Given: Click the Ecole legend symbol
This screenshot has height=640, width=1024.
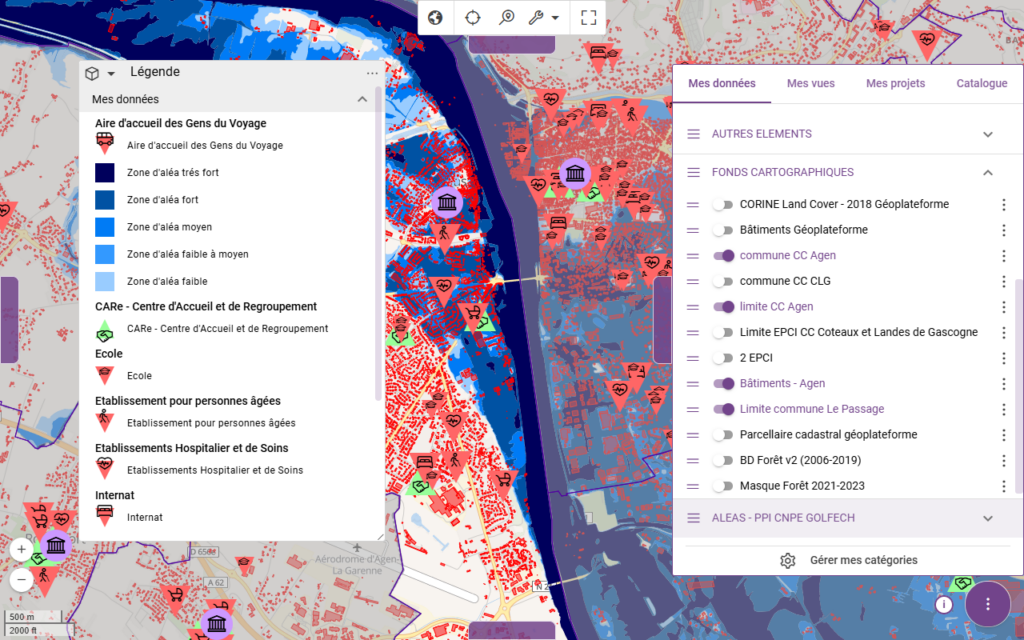Looking at the screenshot, I should [104, 375].
